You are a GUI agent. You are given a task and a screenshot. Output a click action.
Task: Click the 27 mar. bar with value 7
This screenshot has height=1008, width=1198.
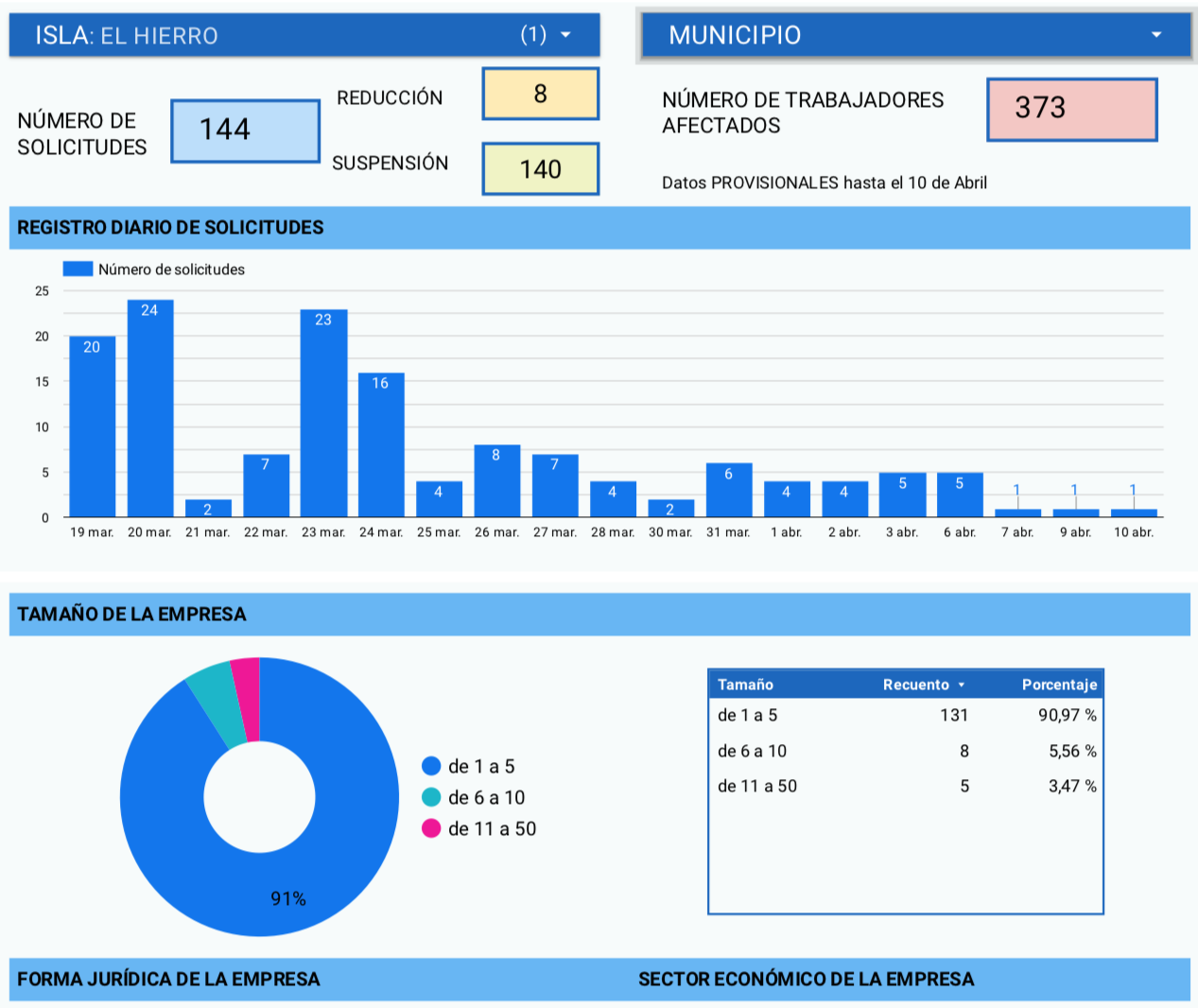tap(555, 486)
